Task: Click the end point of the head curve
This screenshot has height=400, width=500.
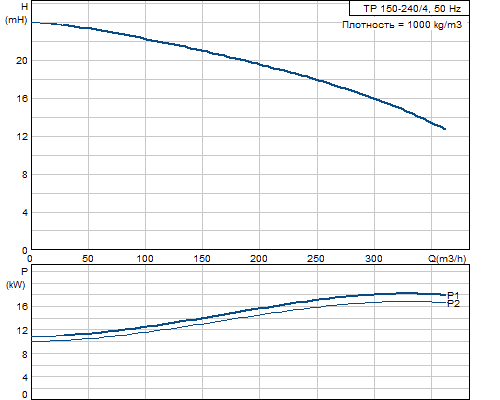Action: 445,129
